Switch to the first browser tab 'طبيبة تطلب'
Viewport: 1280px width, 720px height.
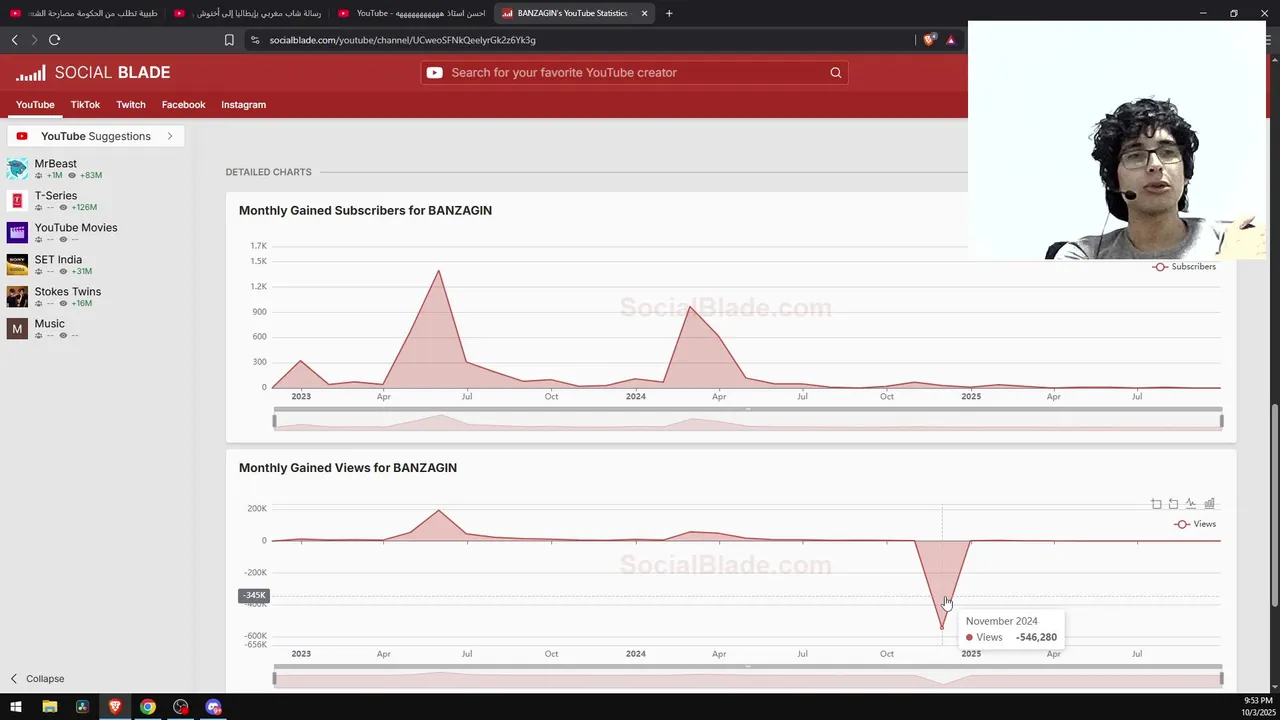tap(84, 13)
